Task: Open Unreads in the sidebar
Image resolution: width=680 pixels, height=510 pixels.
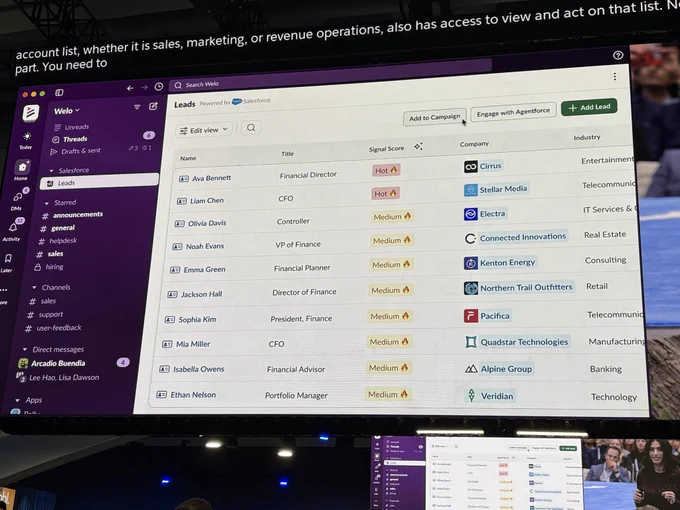Action: [x=72, y=127]
